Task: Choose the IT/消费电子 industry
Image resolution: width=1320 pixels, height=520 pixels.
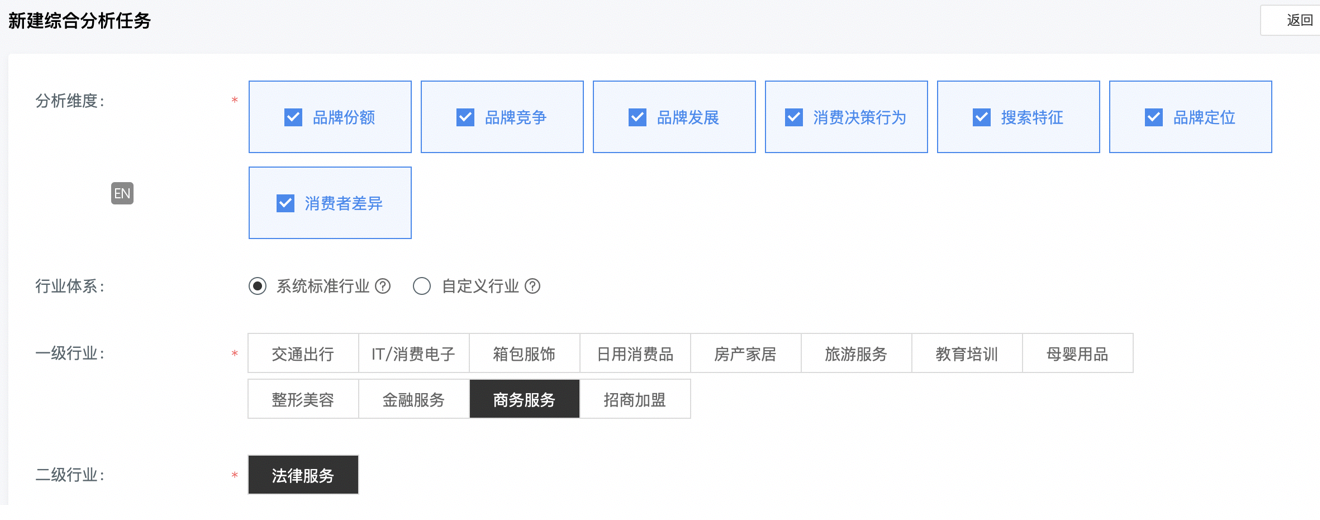Action: click(413, 354)
